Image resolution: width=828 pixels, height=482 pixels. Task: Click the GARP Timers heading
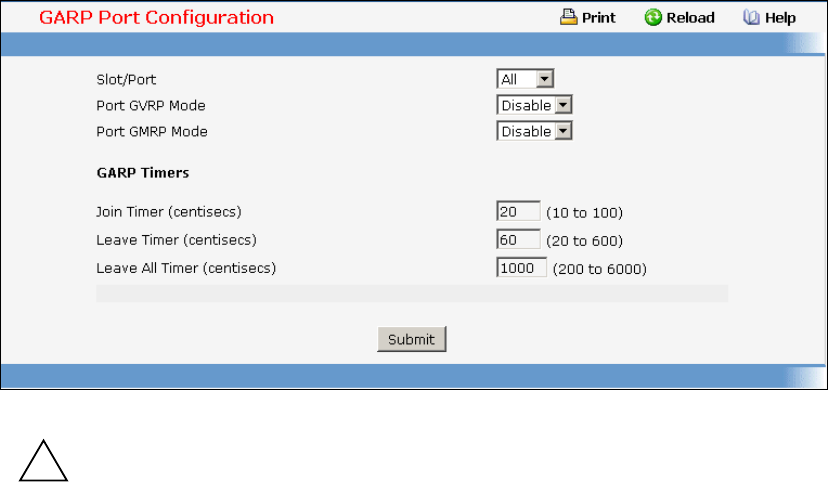(x=143, y=173)
